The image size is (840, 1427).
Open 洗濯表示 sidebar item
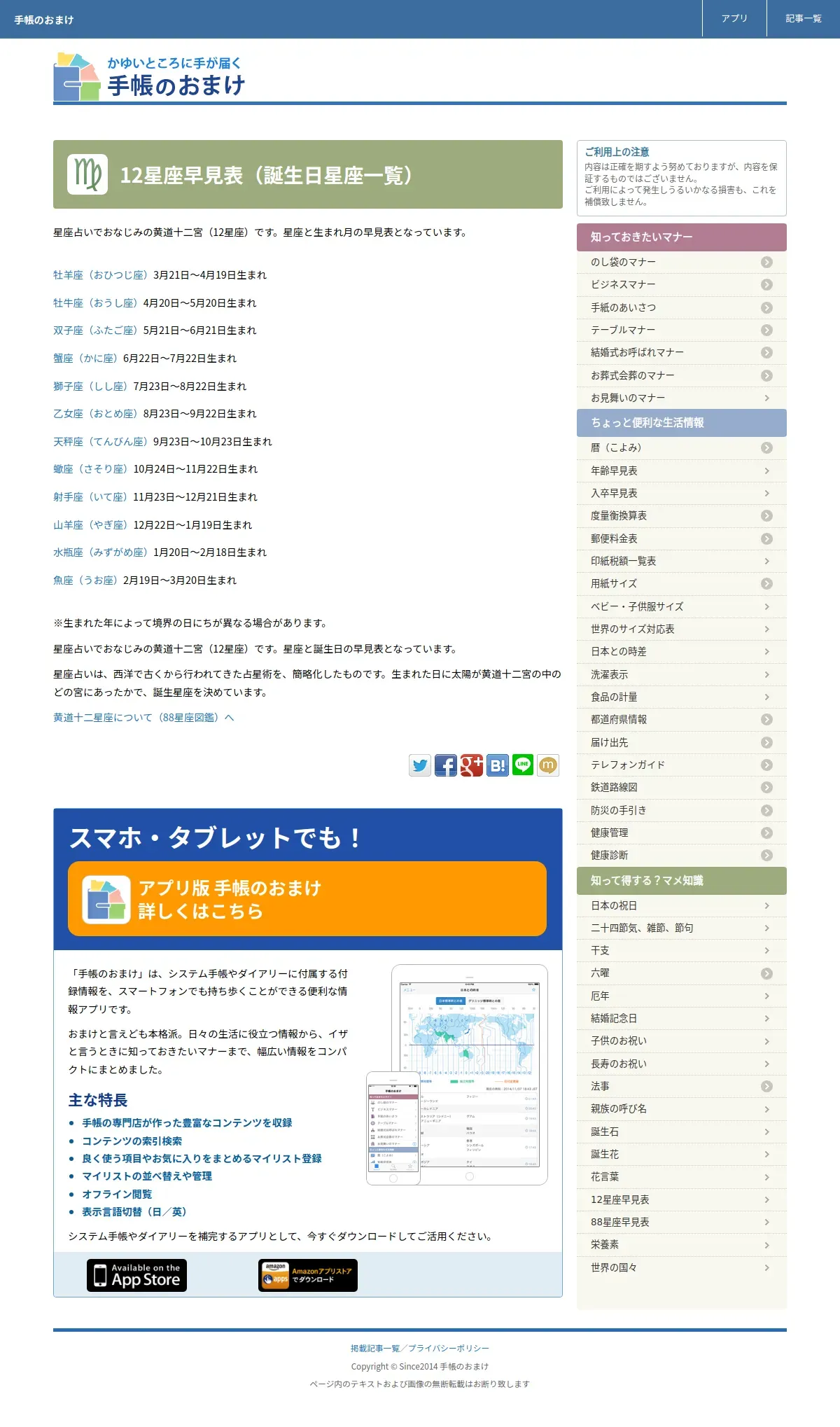click(x=682, y=674)
